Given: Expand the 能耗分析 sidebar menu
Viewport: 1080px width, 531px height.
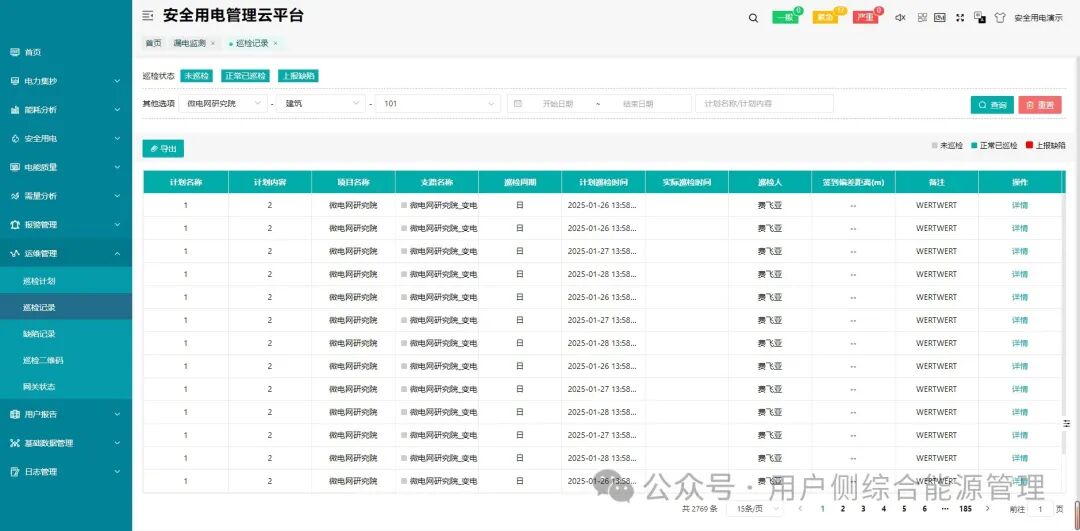Looking at the screenshot, I should (65, 110).
